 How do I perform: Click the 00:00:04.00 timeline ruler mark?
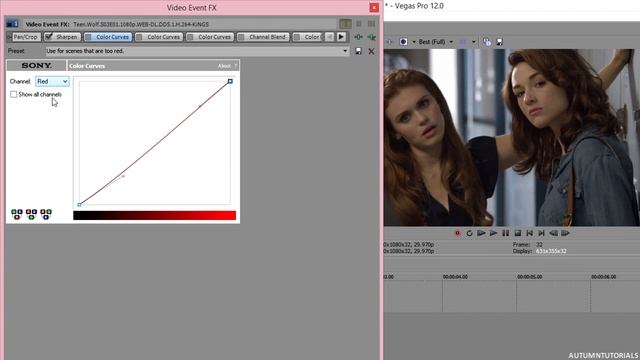tap(455, 277)
